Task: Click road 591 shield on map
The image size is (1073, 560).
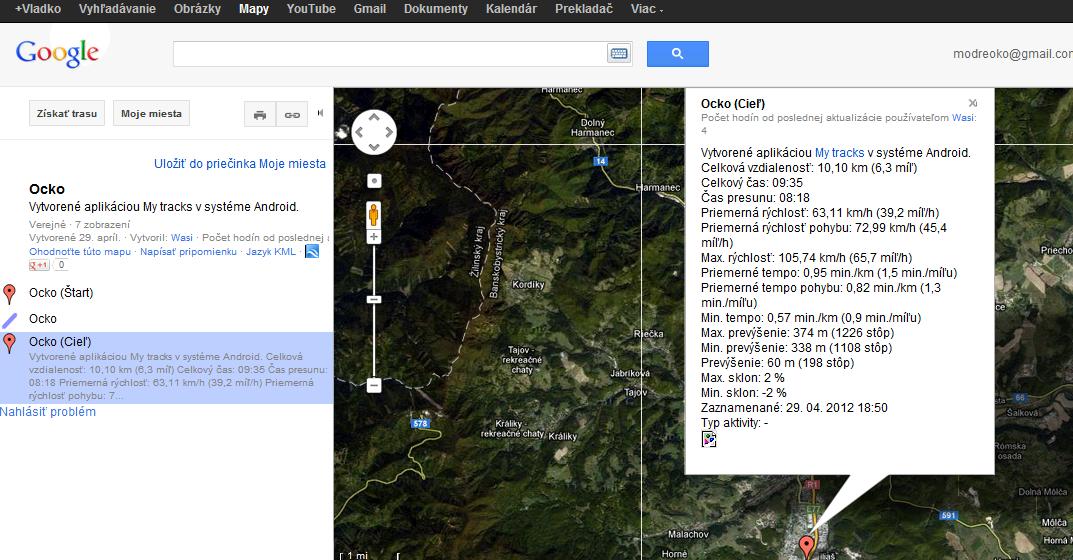Action: [948, 516]
